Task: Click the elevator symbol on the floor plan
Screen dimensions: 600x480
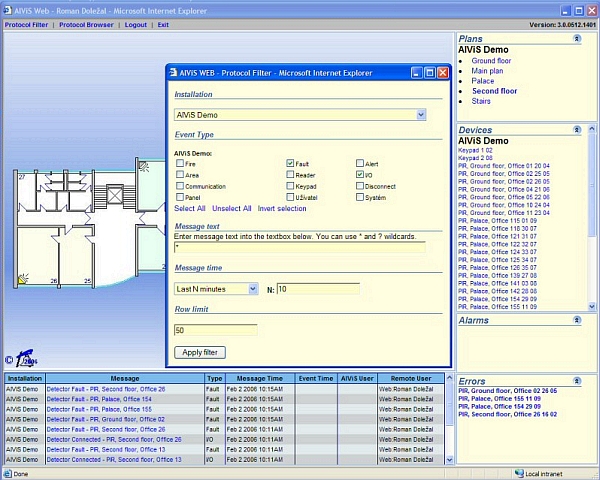Action: [x=114, y=196]
